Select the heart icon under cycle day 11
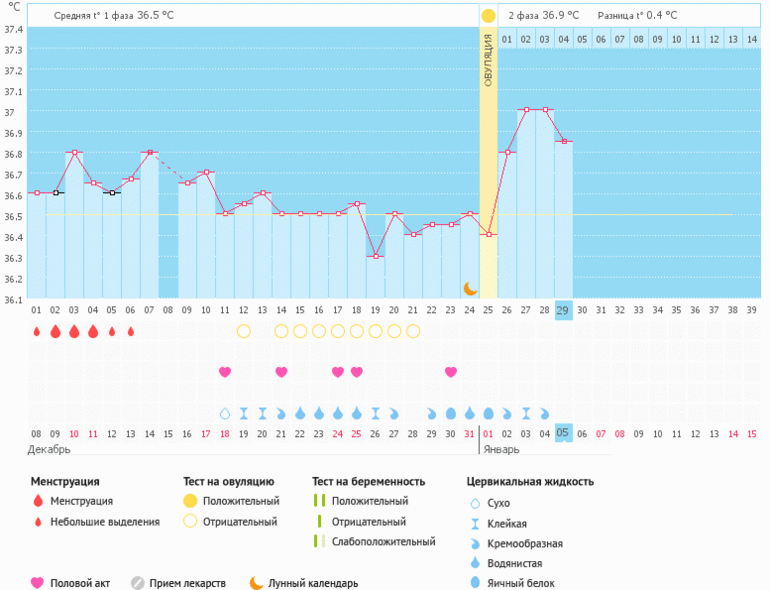Image resolution: width=770 pixels, height=590 pixels. 225,372
